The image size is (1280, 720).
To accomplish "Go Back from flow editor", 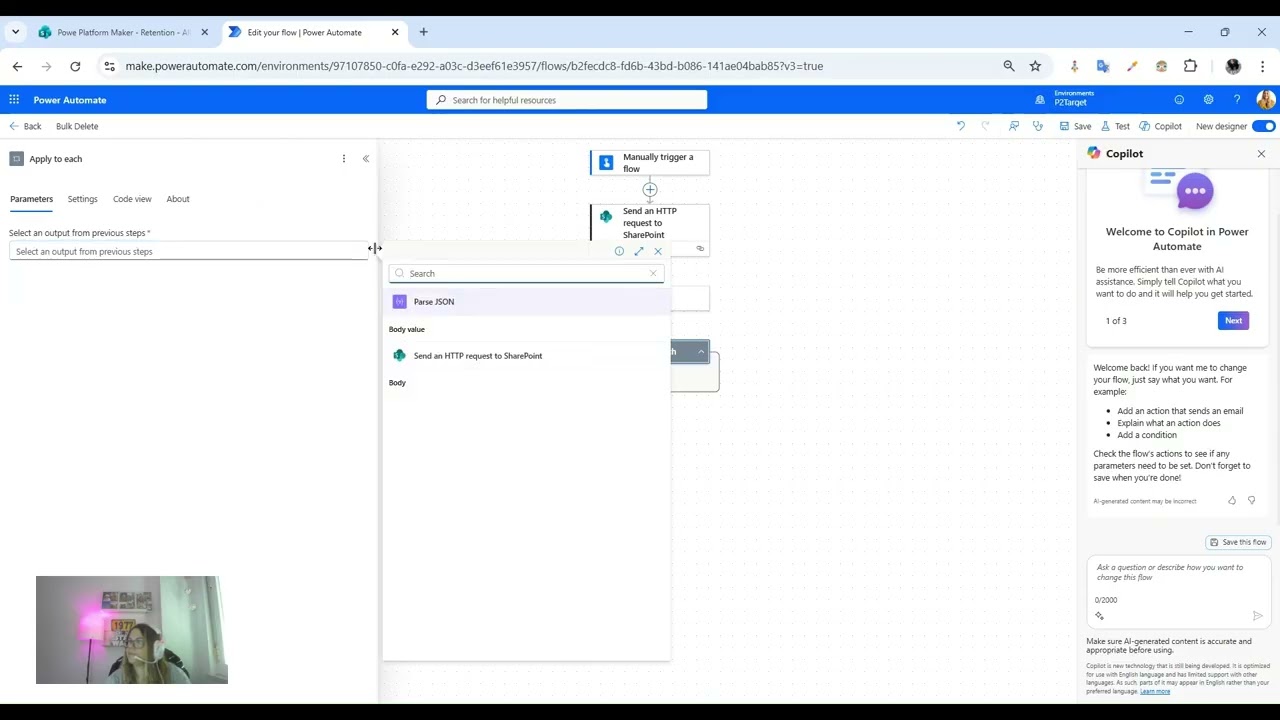I will 26,126.
